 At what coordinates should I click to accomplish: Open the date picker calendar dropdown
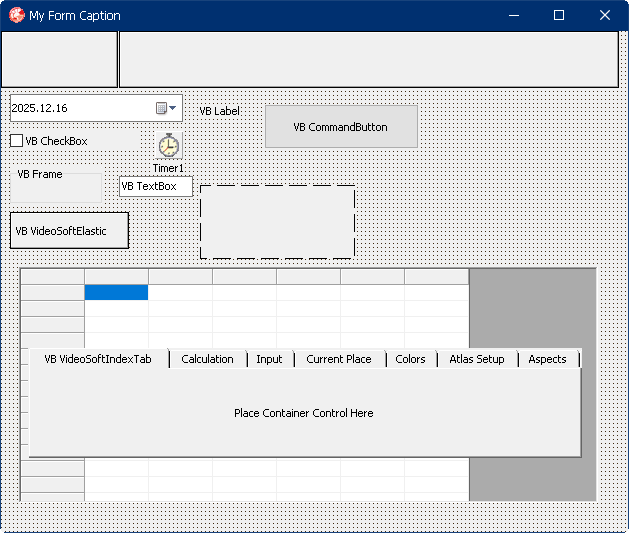pos(166,108)
